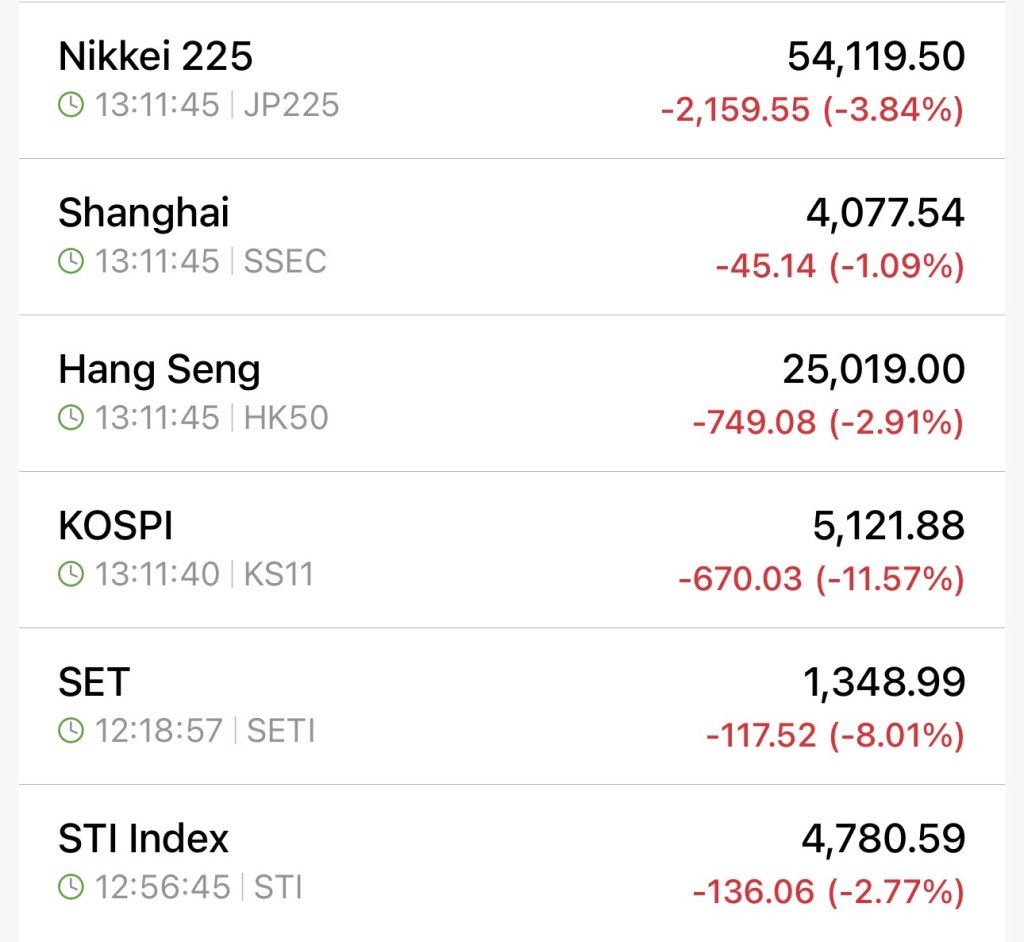Open the Shanghai index name

[x=143, y=213]
